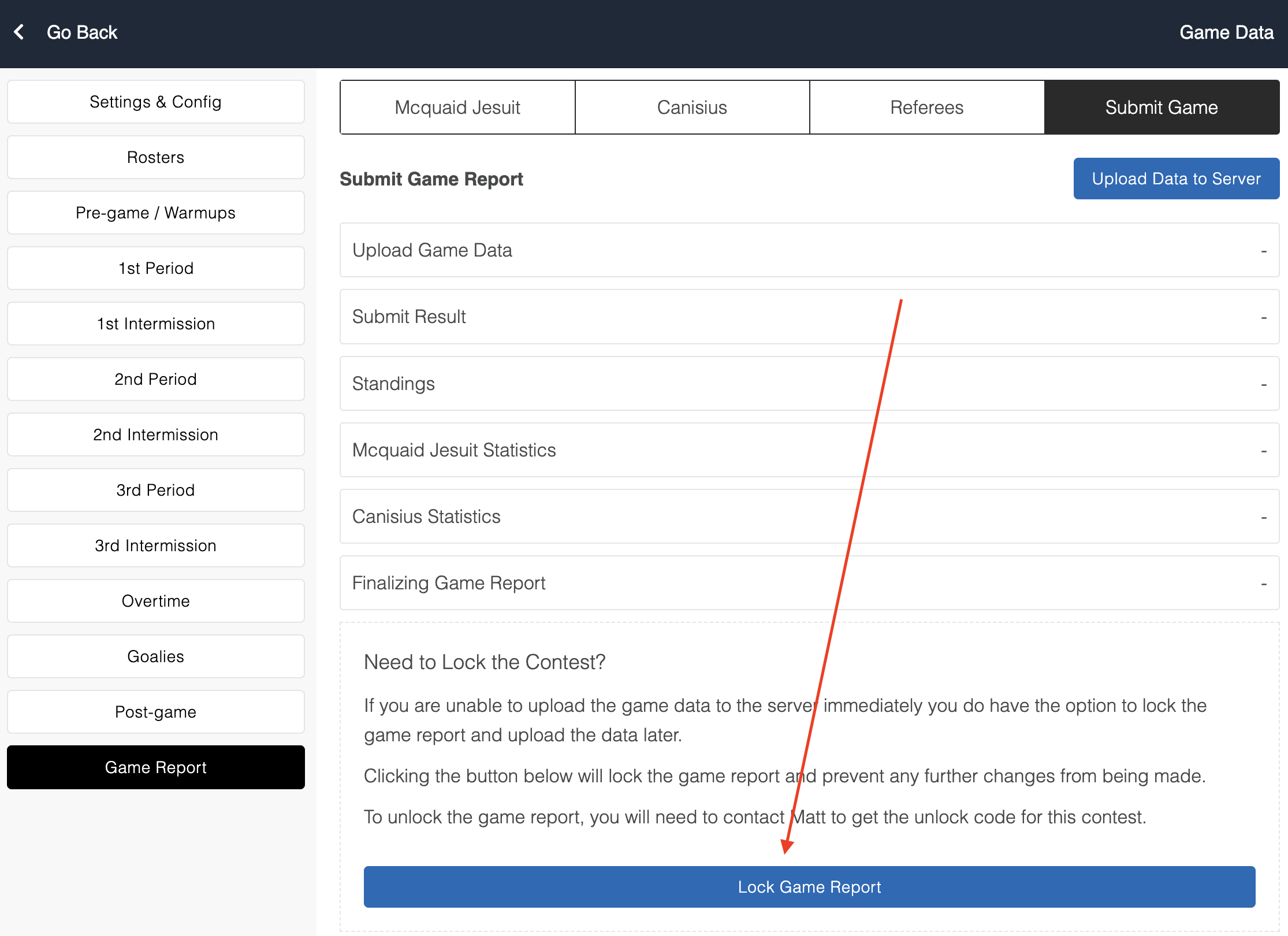Image resolution: width=1288 pixels, height=936 pixels.
Task: Expand the Submit Result section
Action: (x=809, y=317)
